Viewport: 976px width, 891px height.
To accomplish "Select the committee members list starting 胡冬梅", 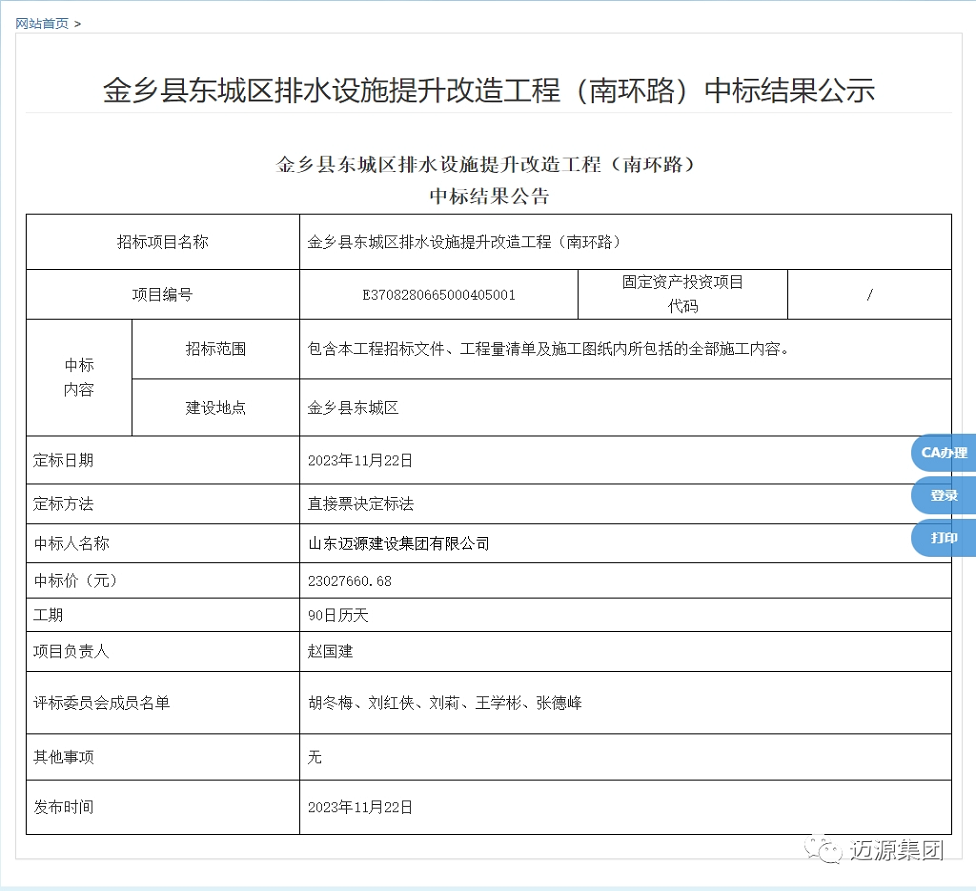I will click(445, 703).
